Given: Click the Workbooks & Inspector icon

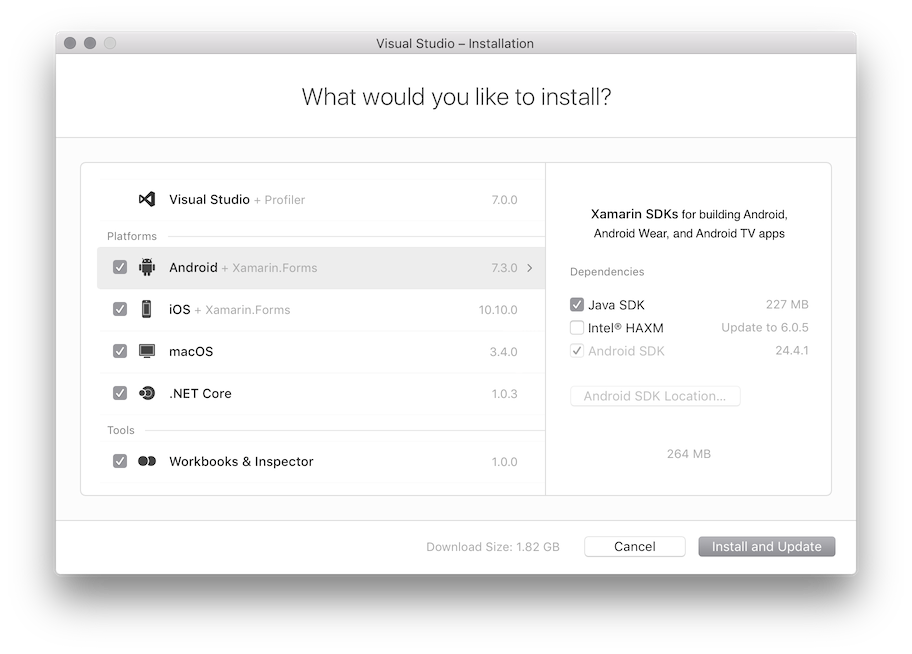Looking at the screenshot, I should point(147,461).
